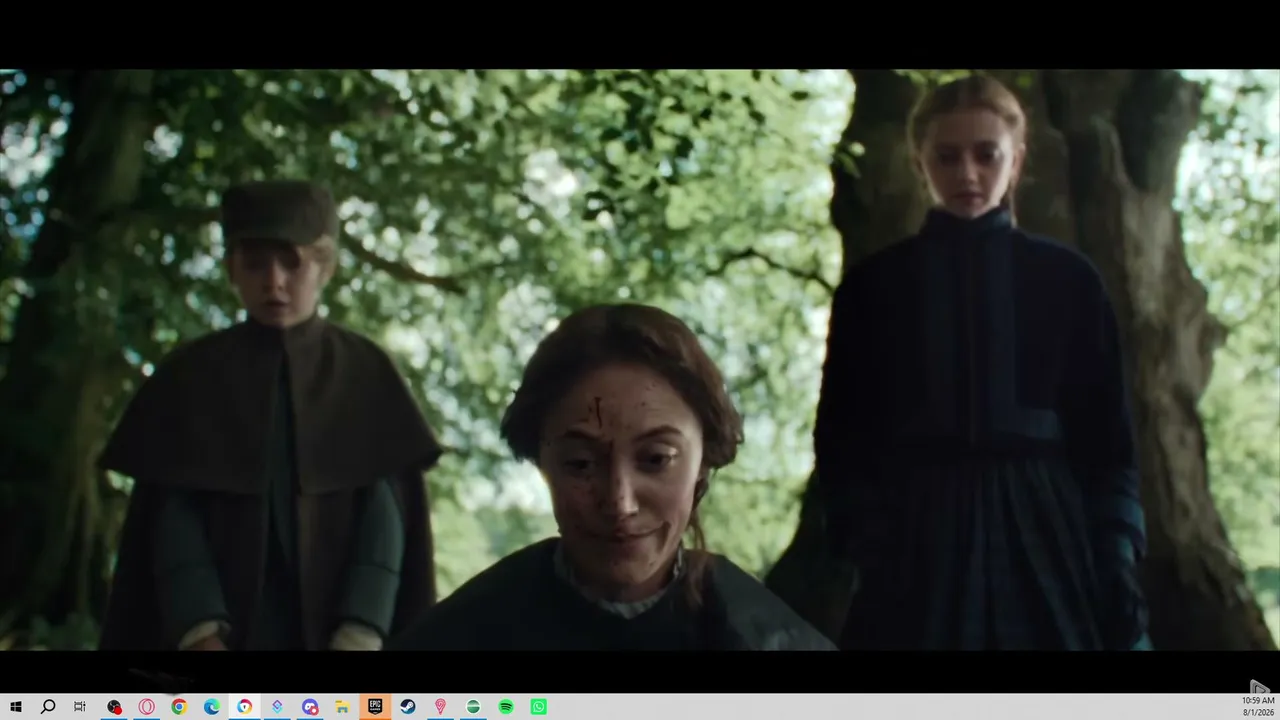Open WhatsApp from the taskbar
The width and height of the screenshot is (1280, 720).
click(539, 707)
